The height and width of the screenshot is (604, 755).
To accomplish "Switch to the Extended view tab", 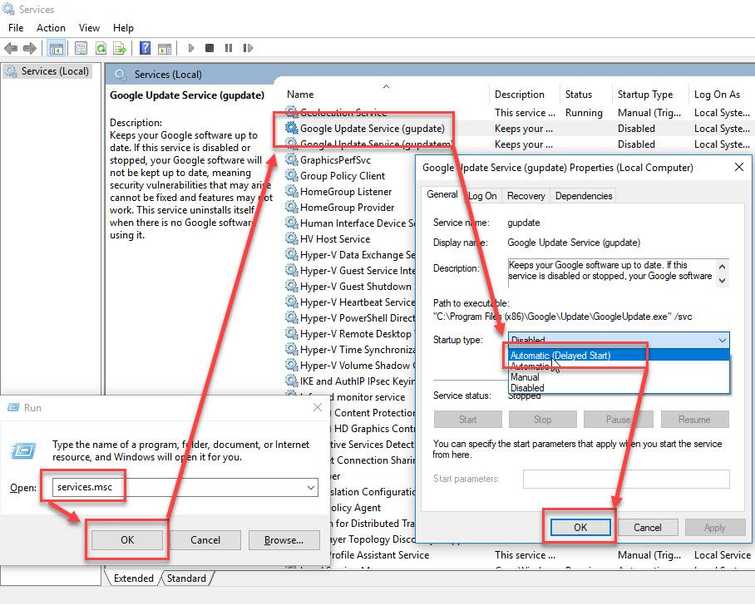I will click(x=133, y=578).
